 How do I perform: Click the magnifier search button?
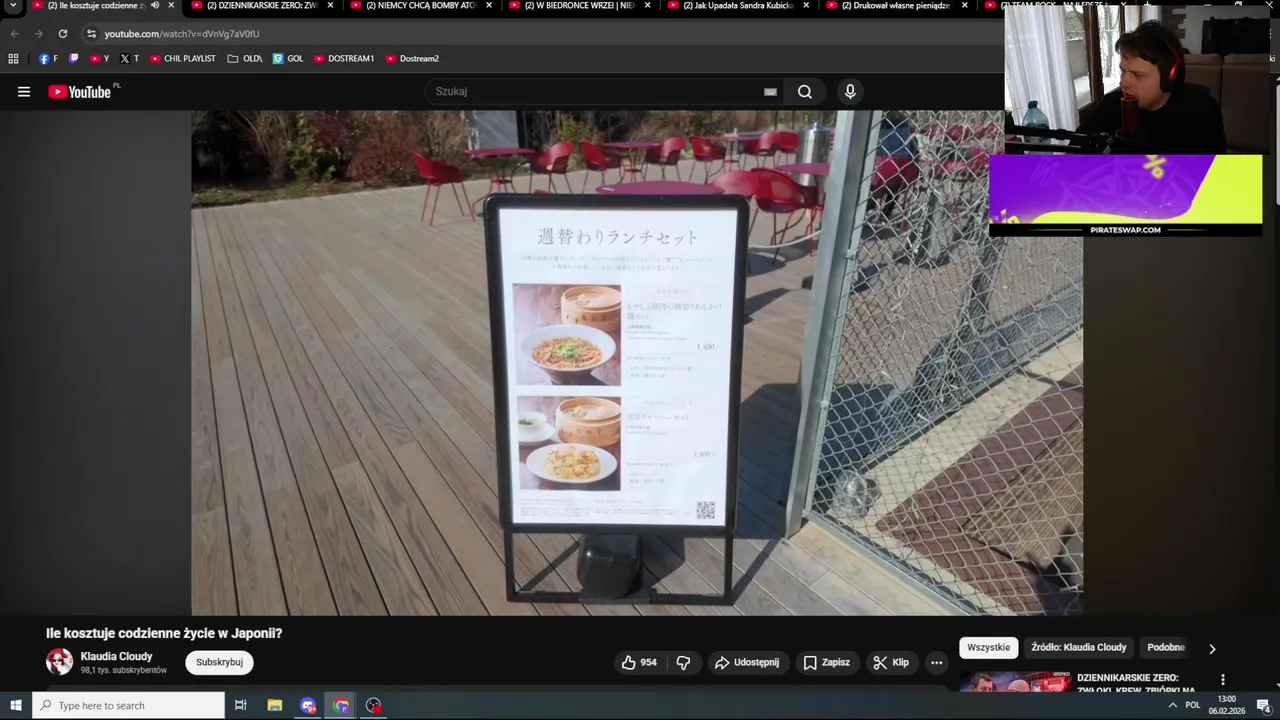(x=805, y=92)
